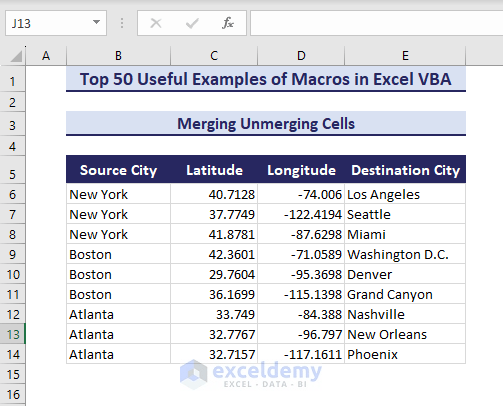Image resolution: width=503 pixels, height=406 pixels.
Task: Click the 'Merging Unmerging Cells' heading cell
Action: pyautogui.click(x=266, y=124)
